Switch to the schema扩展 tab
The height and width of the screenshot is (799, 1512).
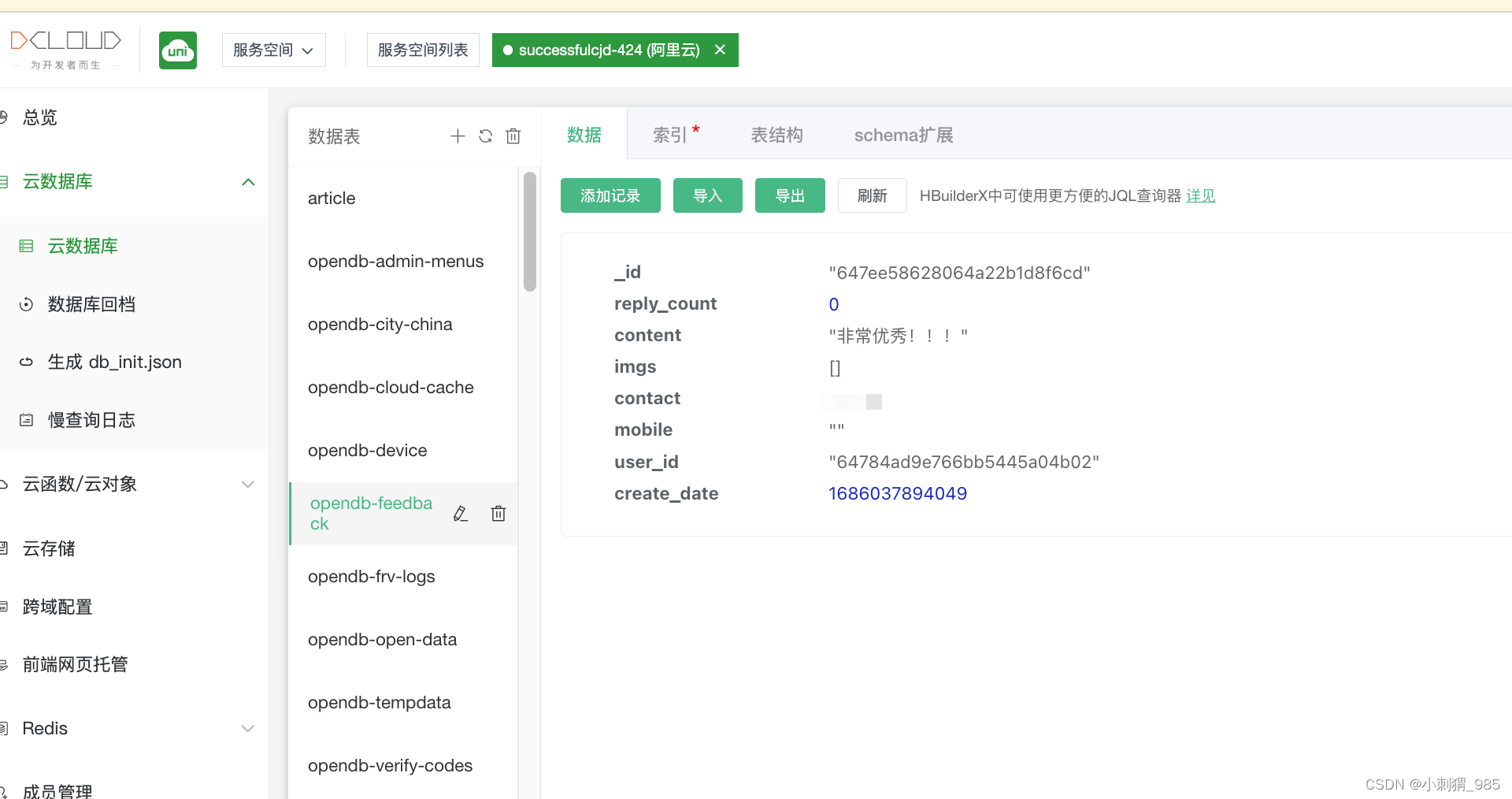click(x=903, y=135)
